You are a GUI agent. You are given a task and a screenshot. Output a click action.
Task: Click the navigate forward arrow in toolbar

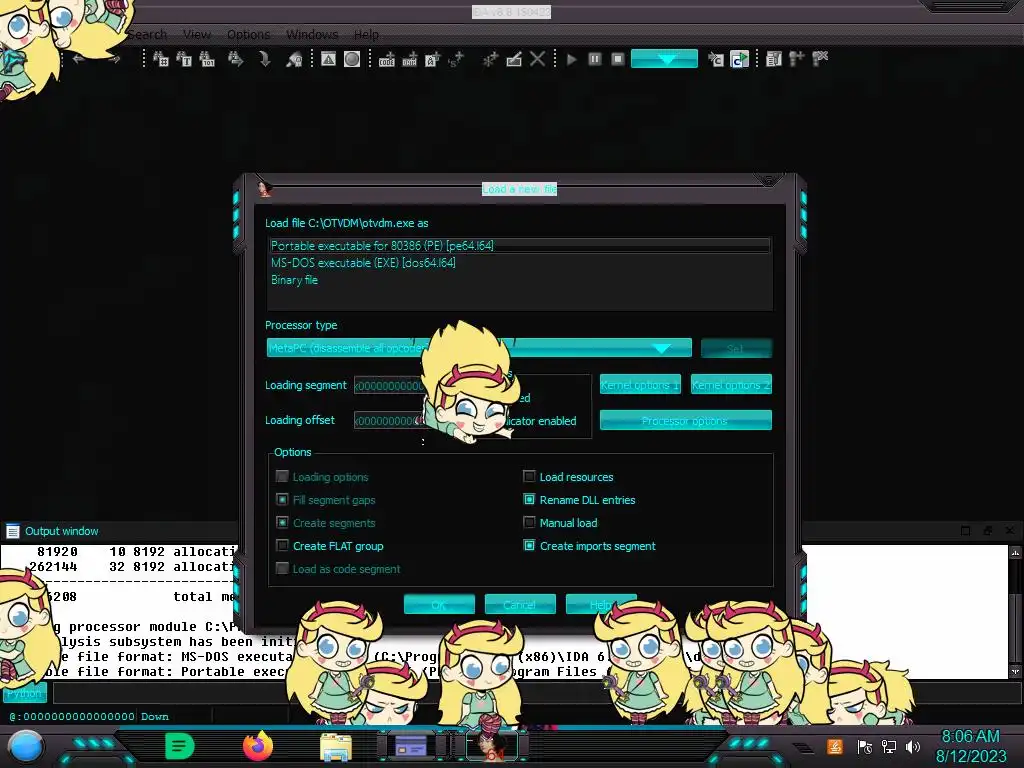click(x=114, y=59)
